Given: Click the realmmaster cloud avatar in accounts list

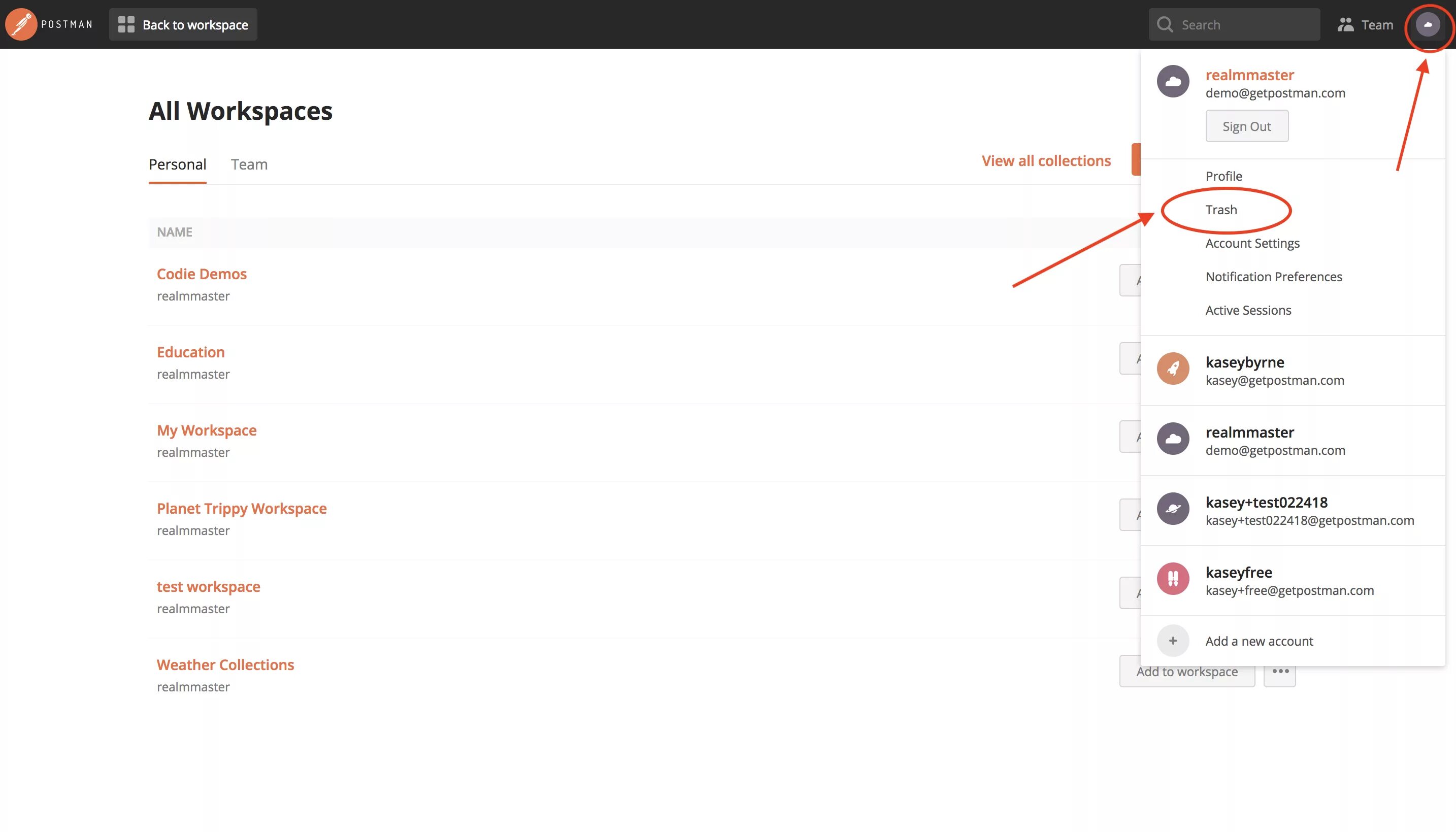Looking at the screenshot, I should (1173, 439).
